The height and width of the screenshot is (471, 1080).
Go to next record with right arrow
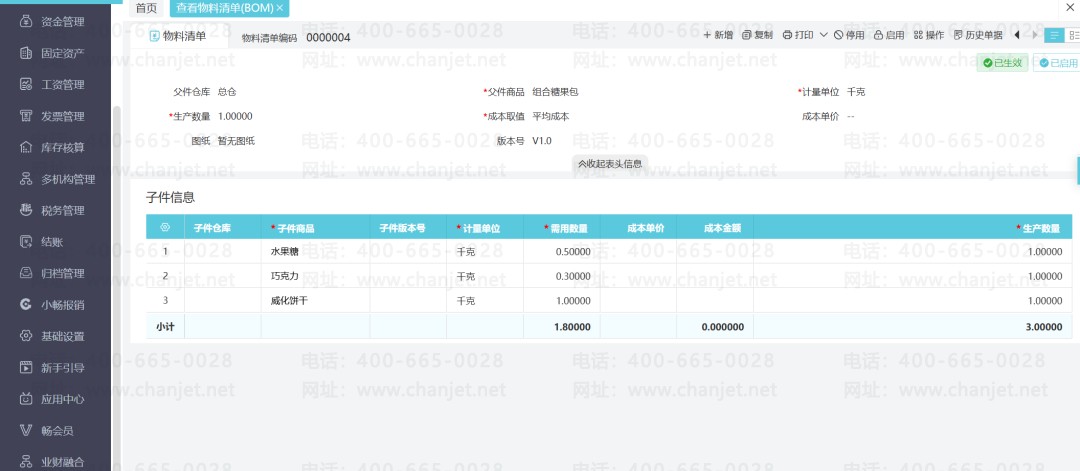(1035, 35)
